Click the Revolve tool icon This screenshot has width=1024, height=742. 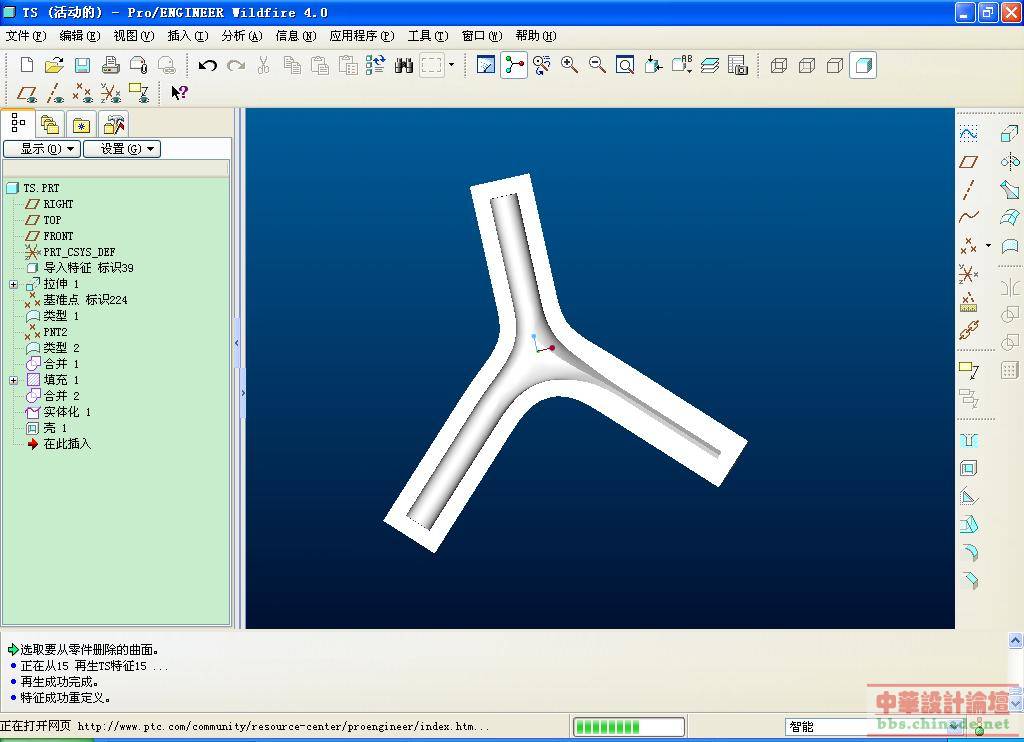point(1009,162)
